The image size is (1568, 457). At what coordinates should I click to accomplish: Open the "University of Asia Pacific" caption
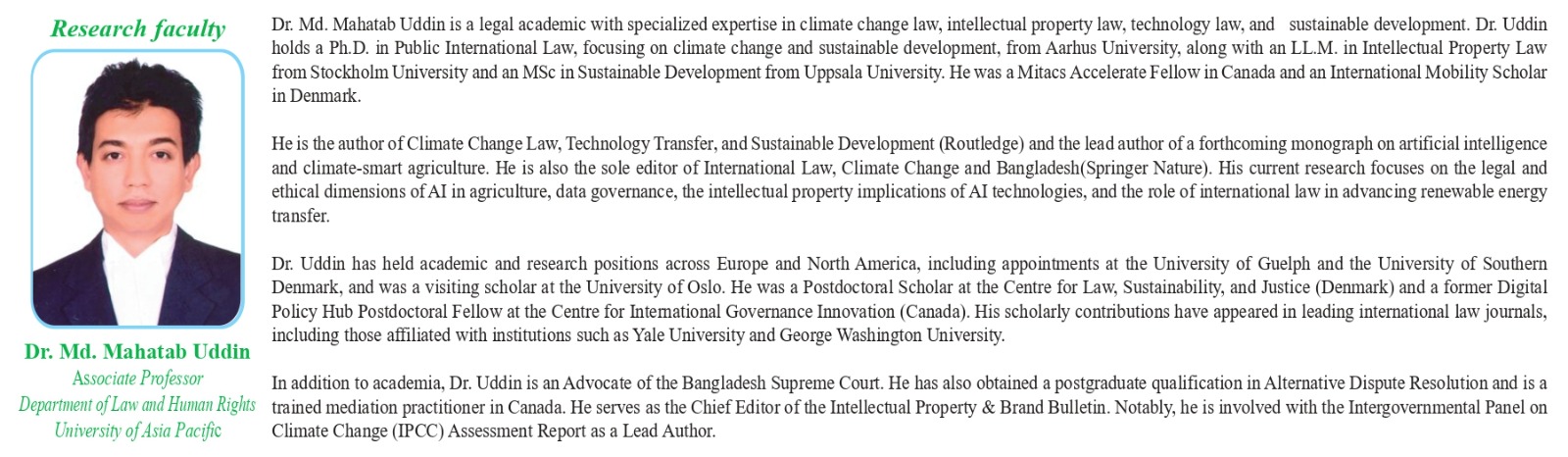(x=137, y=430)
